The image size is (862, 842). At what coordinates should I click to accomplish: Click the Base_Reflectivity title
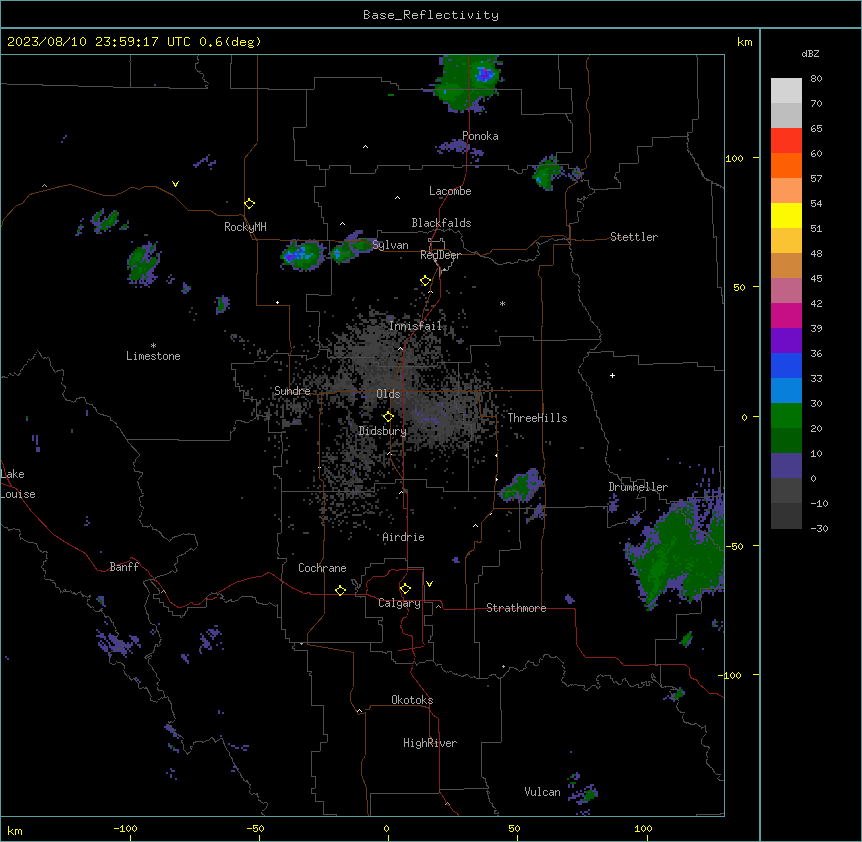coord(431,15)
